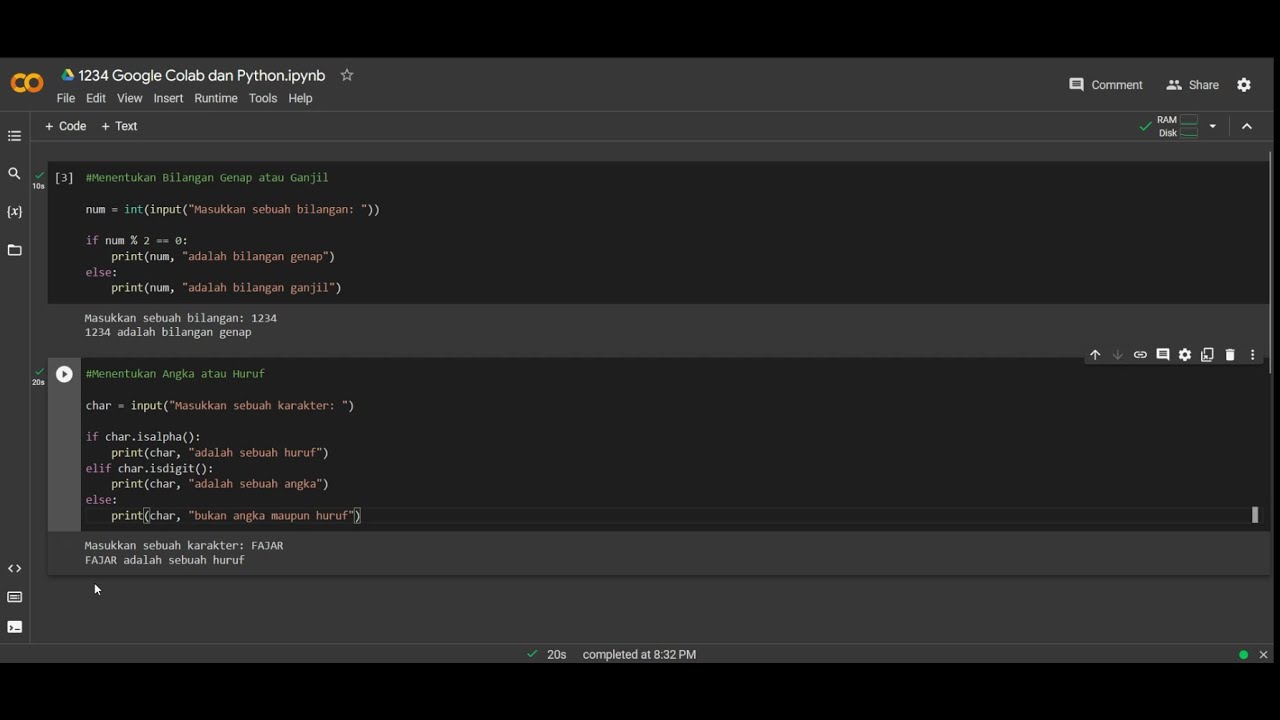Image resolution: width=1280 pixels, height=720 pixels.
Task: Click the comment line Menentukan Bilangan Genap atau Ganjil
Action: point(207,178)
